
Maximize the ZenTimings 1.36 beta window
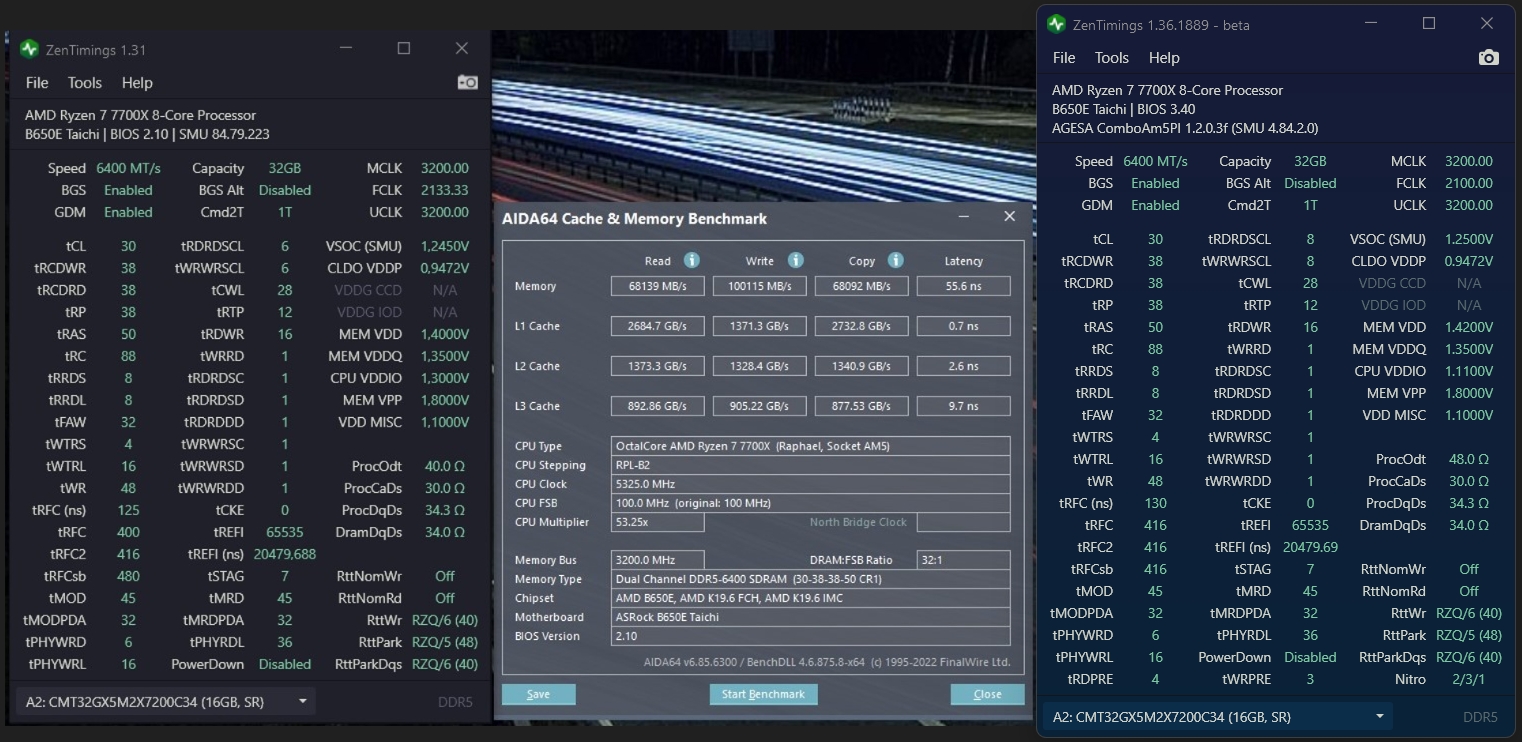pyautogui.click(x=1429, y=24)
